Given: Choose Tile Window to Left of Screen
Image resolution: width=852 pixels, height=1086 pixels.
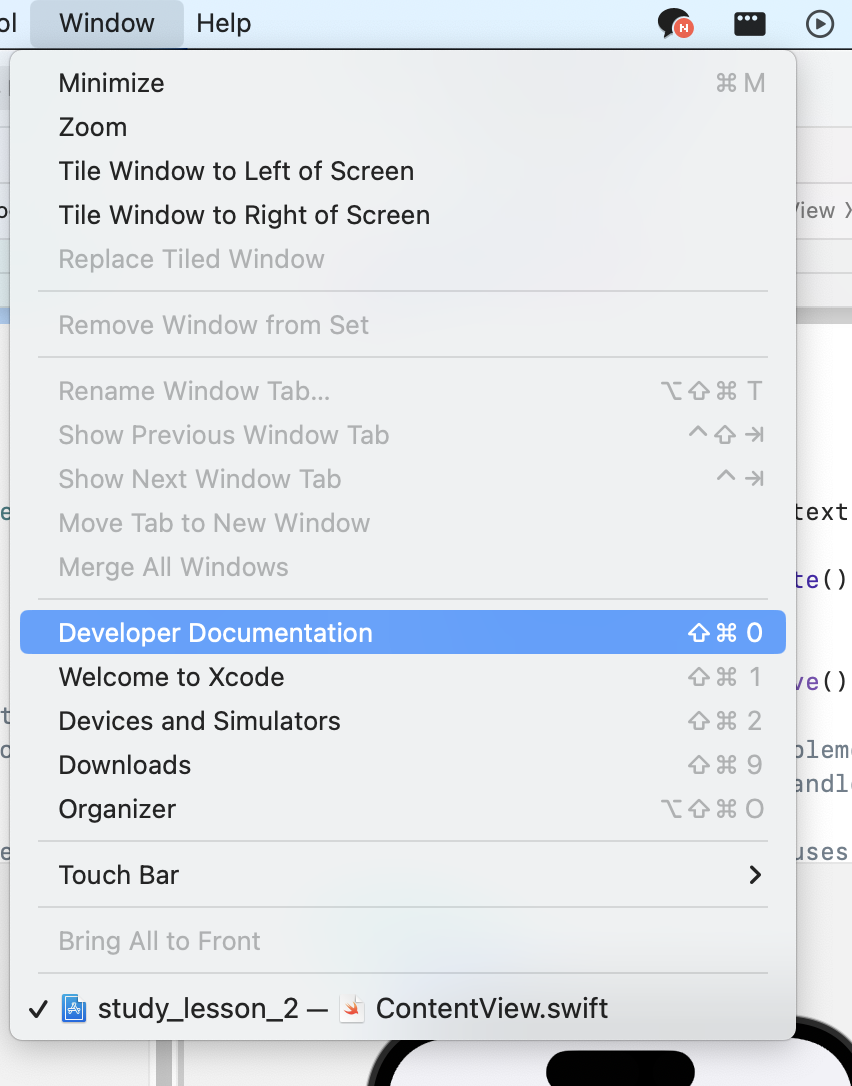Looking at the screenshot, I should click(x=403, y=171).
